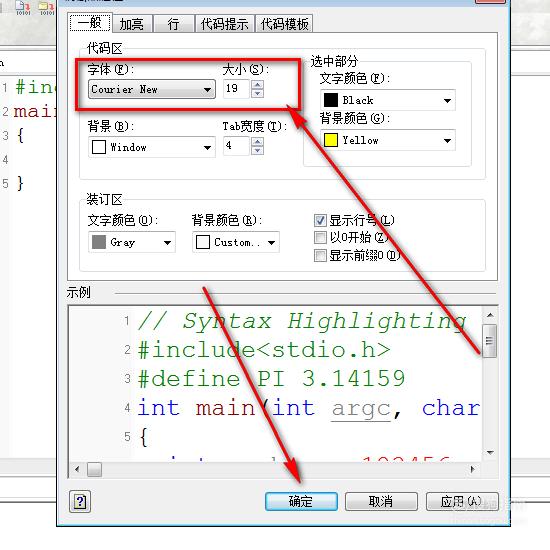550x550 pixels.
Task: Click preview vertical scrollbar down arrow
Action: pyautogui.click(x=490, y=452)
